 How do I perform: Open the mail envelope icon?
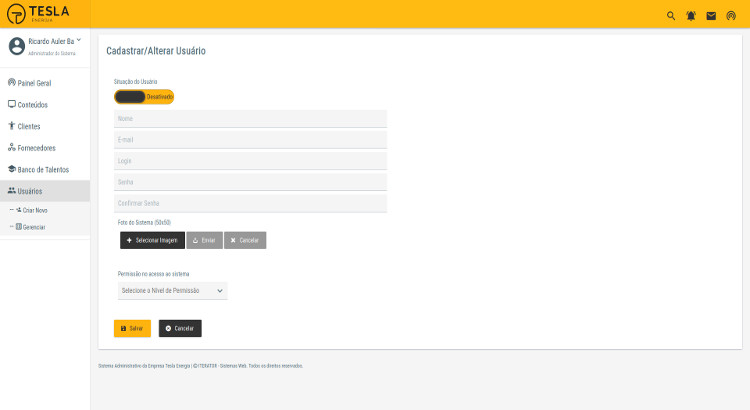711,16
